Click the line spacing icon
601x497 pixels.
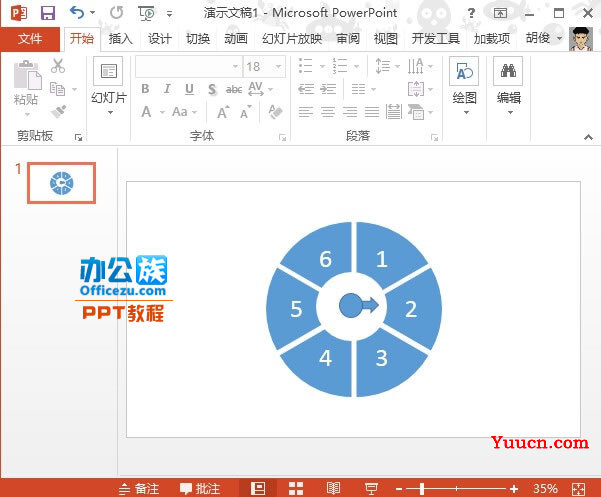[383, 66]
